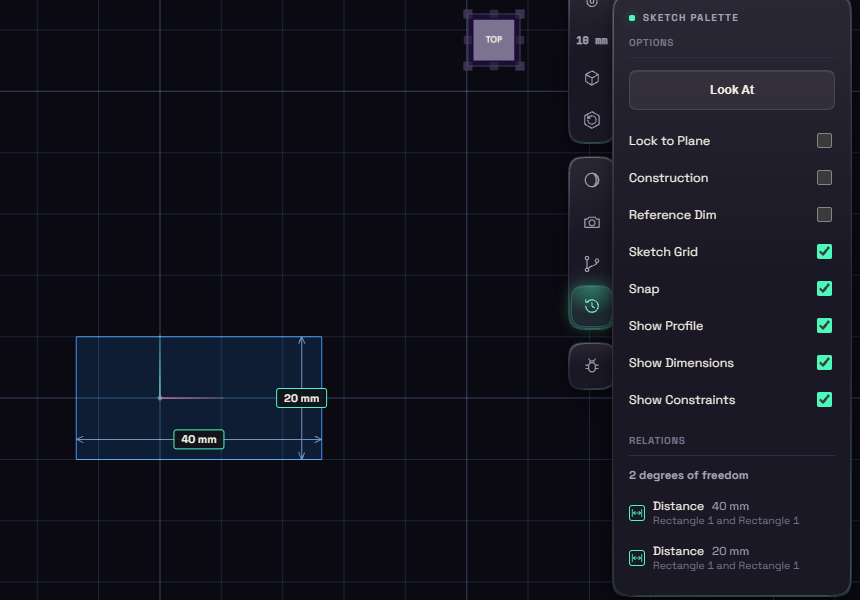Check the Reference Dim option
This screenshot has width=860, height=600.
click(x=824, y=214)
